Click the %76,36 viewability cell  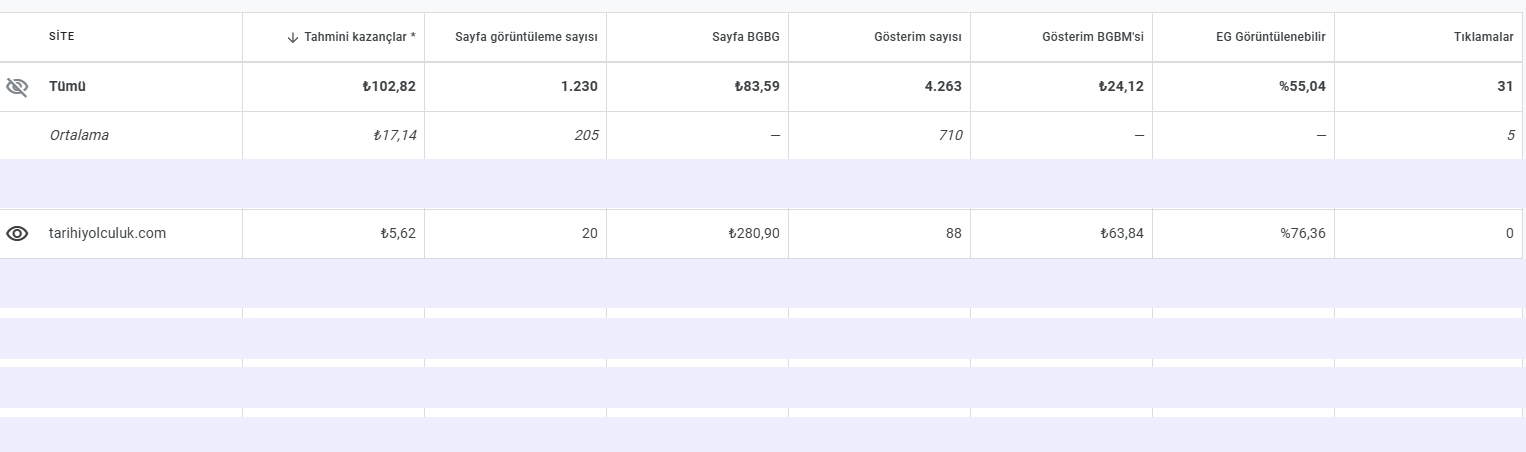[x=1303, y=233]
